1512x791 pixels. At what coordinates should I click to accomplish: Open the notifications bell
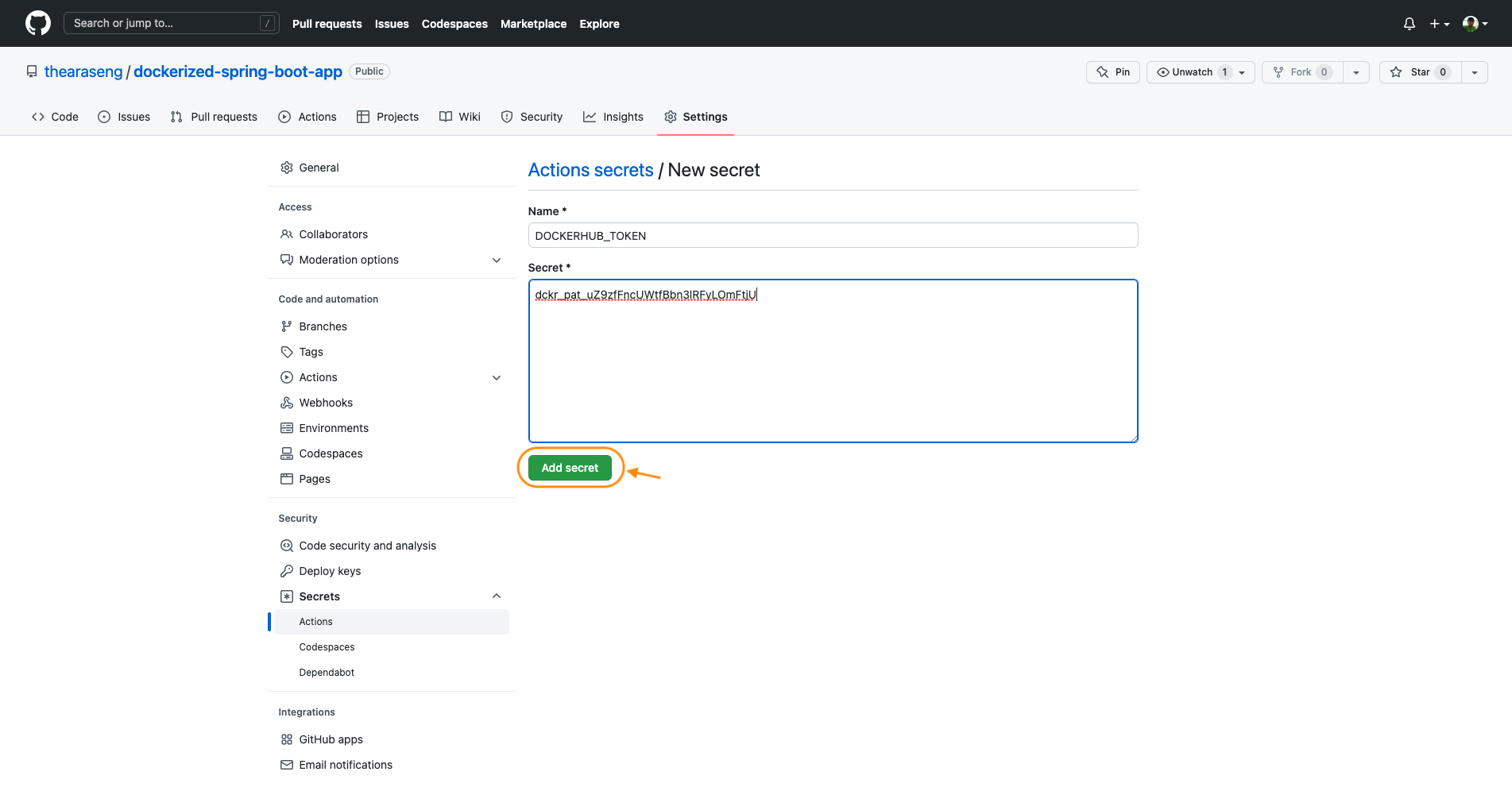point(1410,24)
